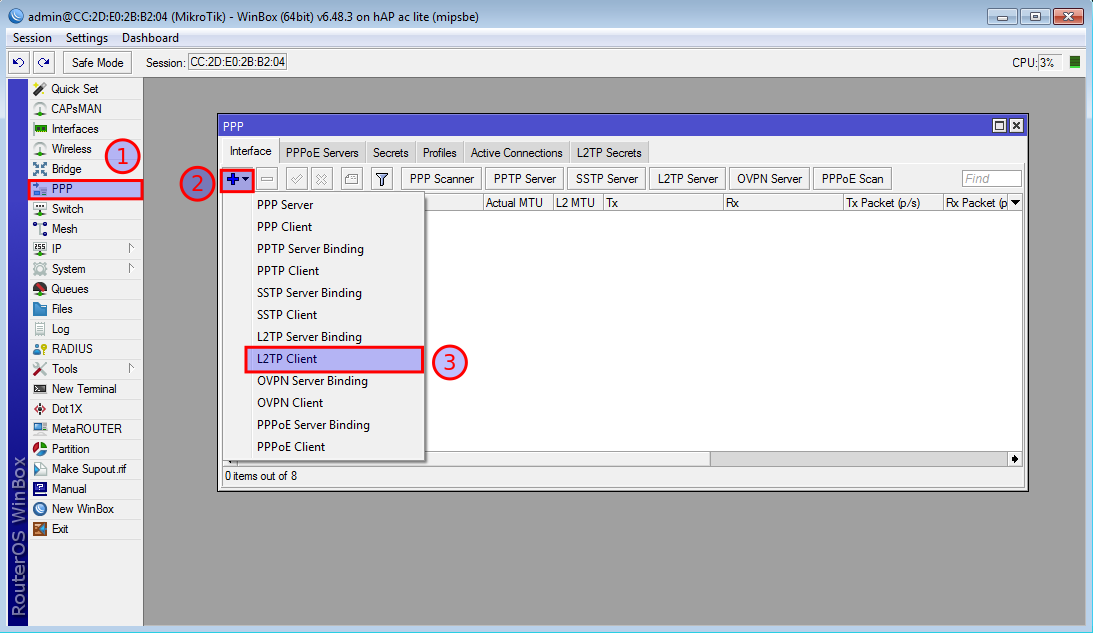Image resolution: width=1093 pixels, height=633 pixels.
Task: Open the column selector dropdown arrow
Action: (1016, 203)
